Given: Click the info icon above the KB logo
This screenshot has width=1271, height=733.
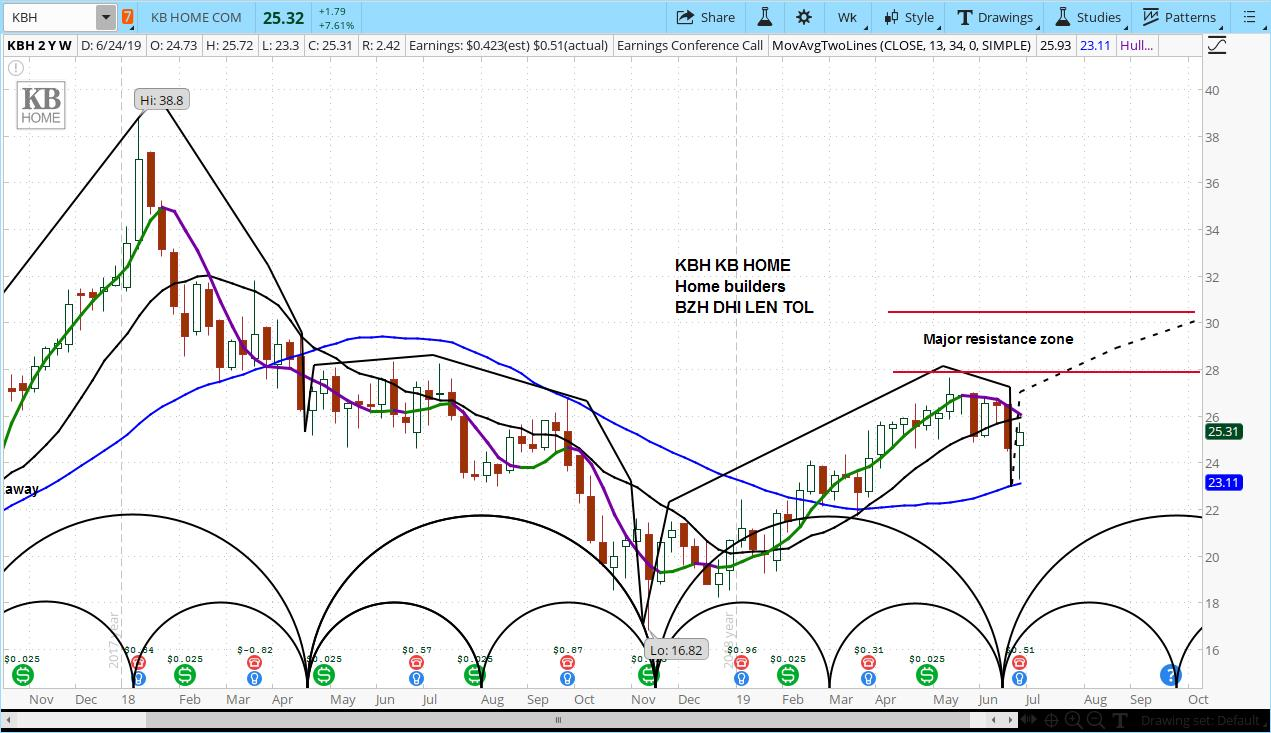Looking at the screenshot, I should (x=15, y=68).
